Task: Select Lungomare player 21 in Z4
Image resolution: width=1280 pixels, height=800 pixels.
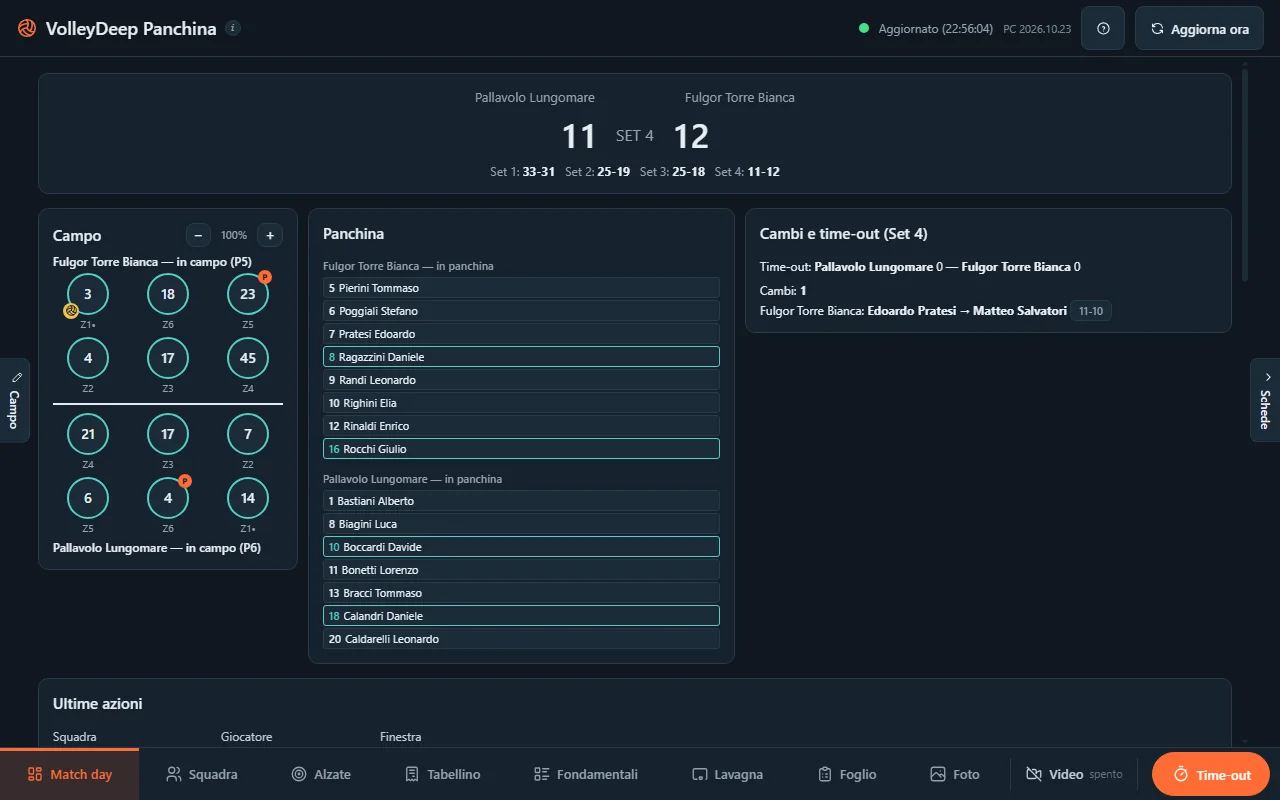Action: coord(88,434)
